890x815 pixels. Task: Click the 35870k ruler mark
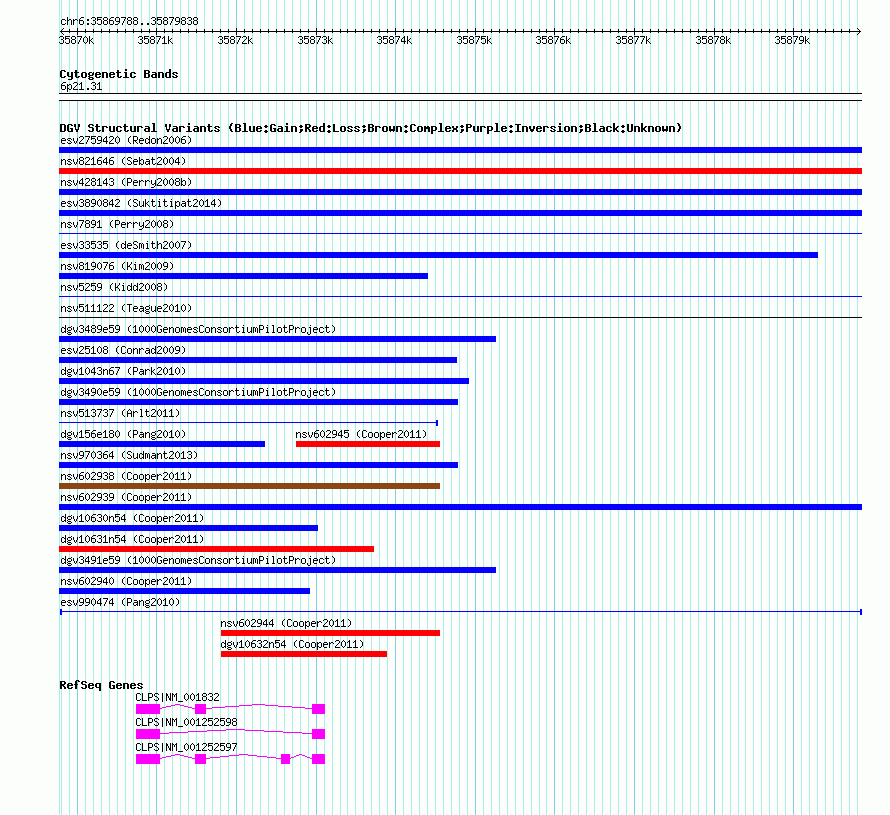77,40
